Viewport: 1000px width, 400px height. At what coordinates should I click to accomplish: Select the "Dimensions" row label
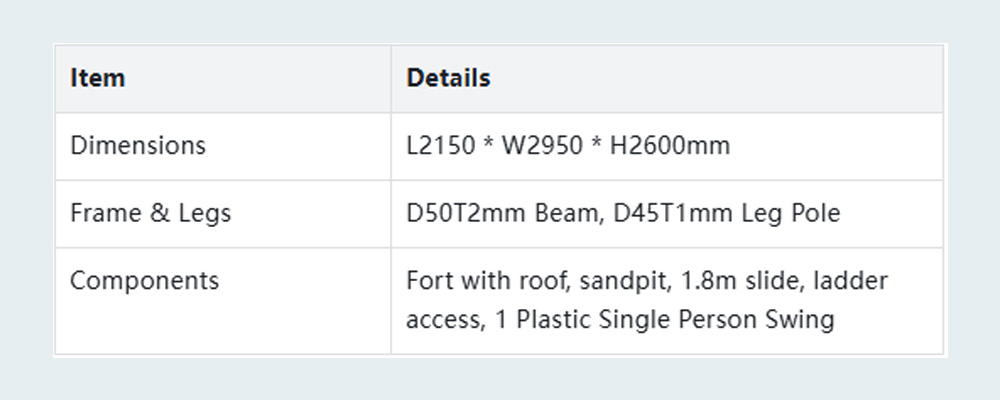pos(137,146)
